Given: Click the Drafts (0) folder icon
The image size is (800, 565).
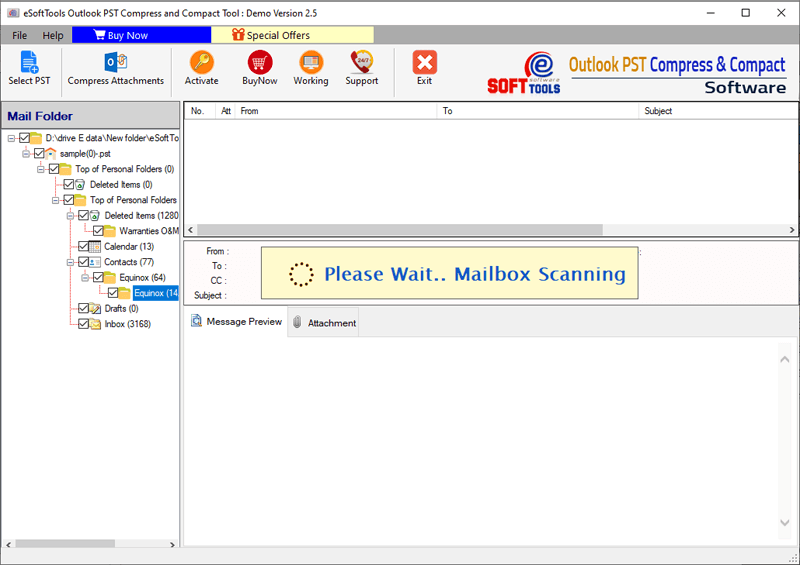Looking at the screenshot, I should pyautogui.click(x=95, y=308).
